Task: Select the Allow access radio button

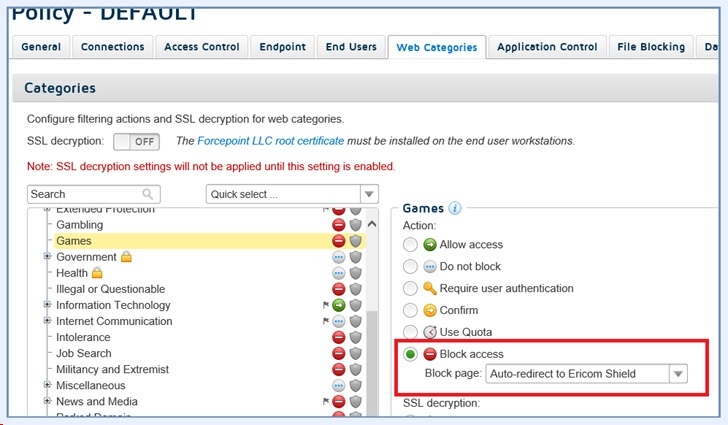Action: click(410, 244)
